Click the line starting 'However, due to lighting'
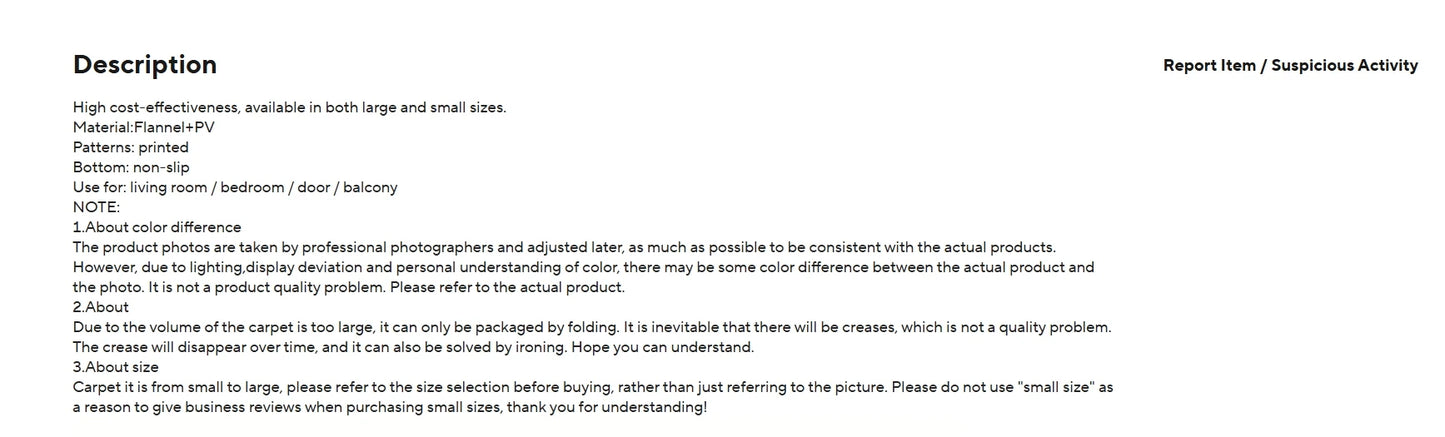The height and width of the screenshot is (437, 1445). (583, 268)
